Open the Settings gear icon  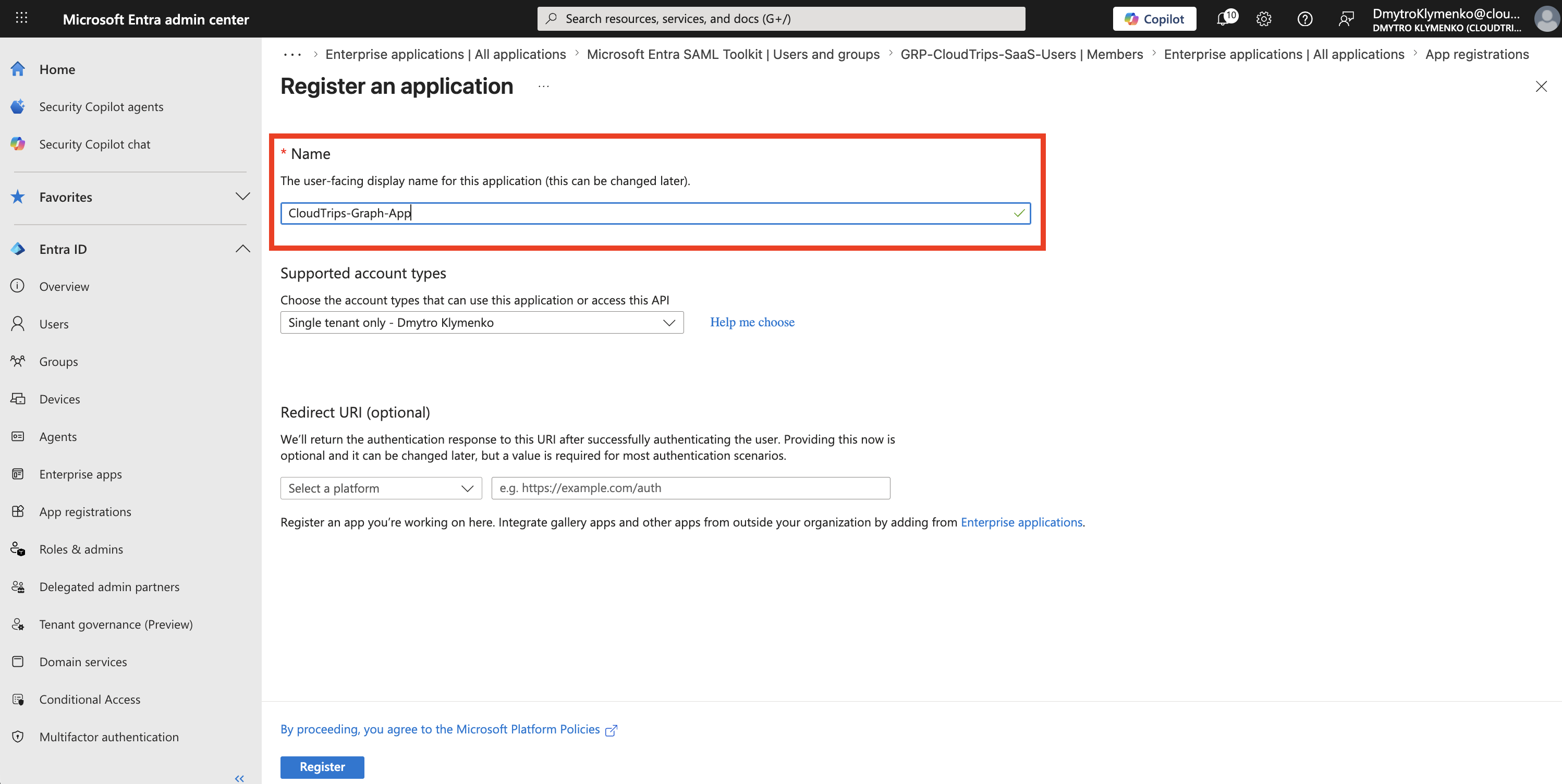tap(1264, 19)
